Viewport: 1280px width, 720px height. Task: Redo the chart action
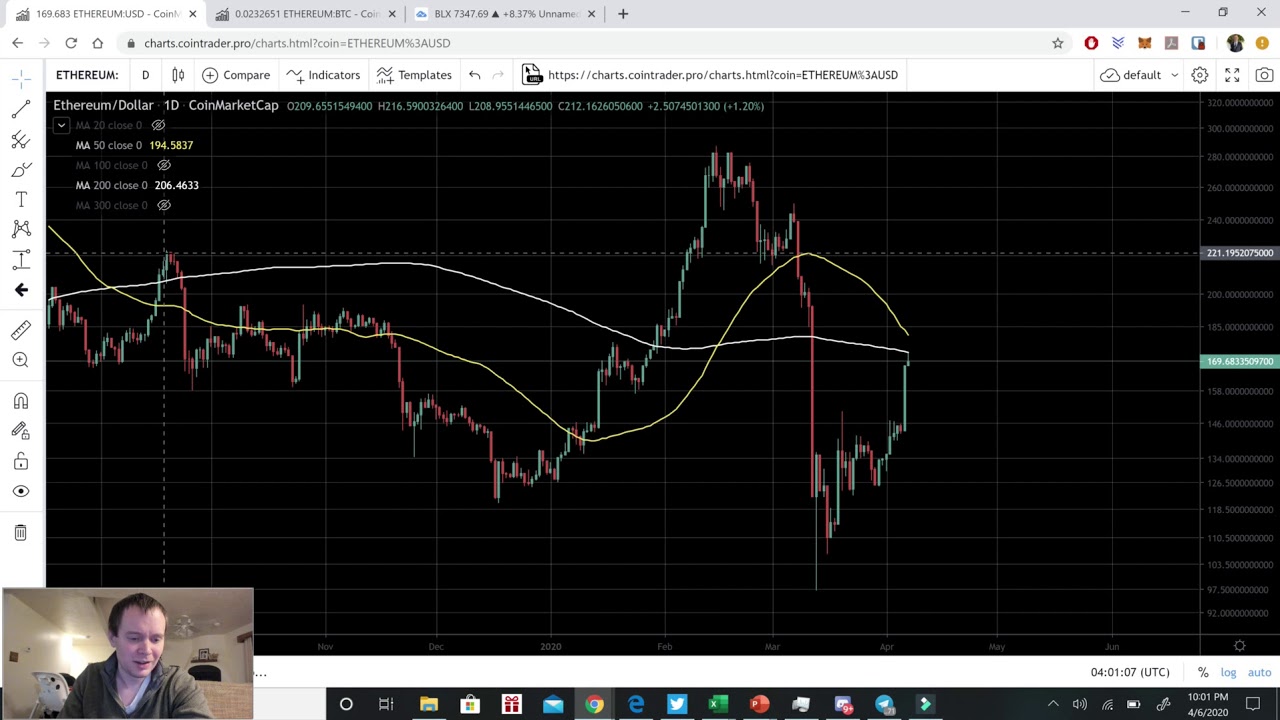pos(498,75)
